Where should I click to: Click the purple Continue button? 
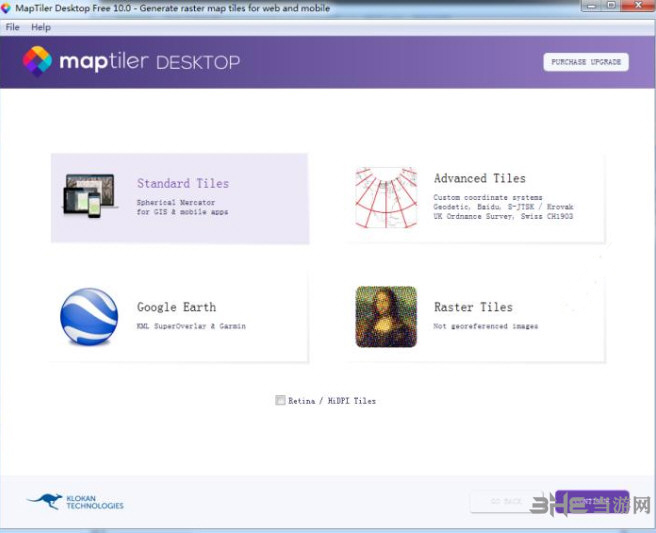click(x=592, y=501)
